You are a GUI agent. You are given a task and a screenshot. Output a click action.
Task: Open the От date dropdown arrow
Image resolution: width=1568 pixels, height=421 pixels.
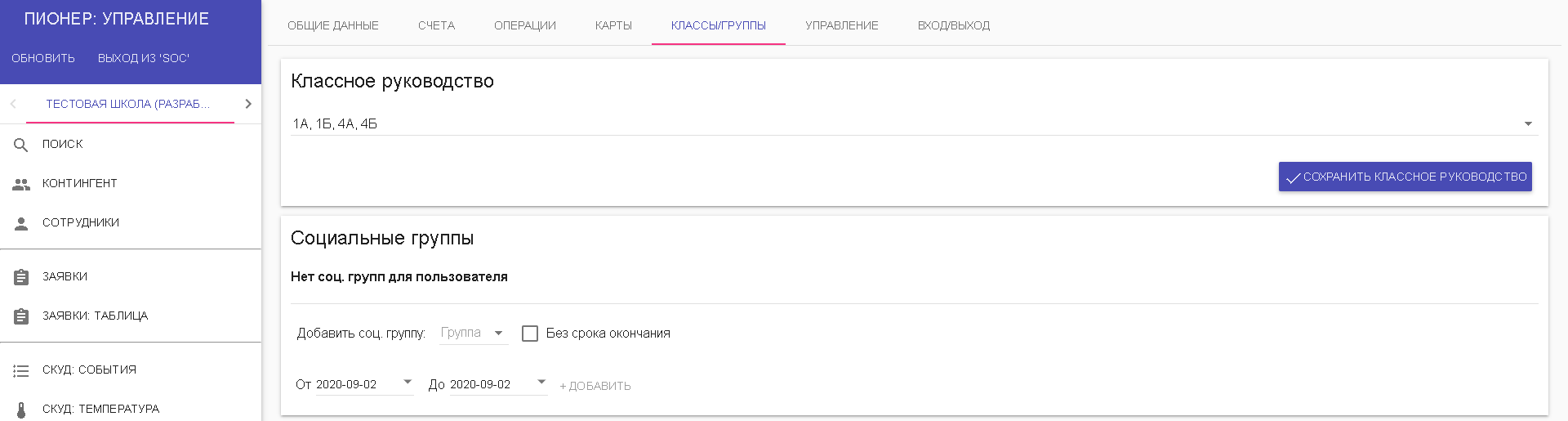(x=408, y=382)
